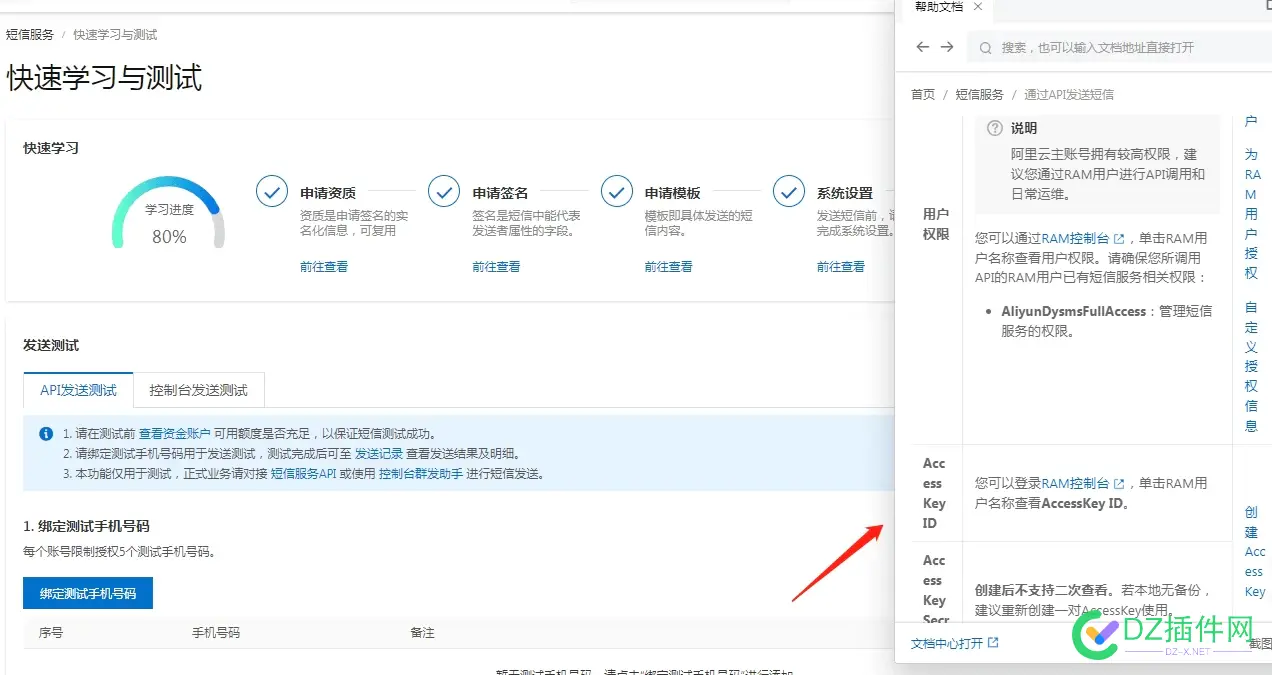The width and height of the screenshot is (1272, 675).
Task: Open 短信服务 breadcrumb in help panel
Action: click(980, 95)
